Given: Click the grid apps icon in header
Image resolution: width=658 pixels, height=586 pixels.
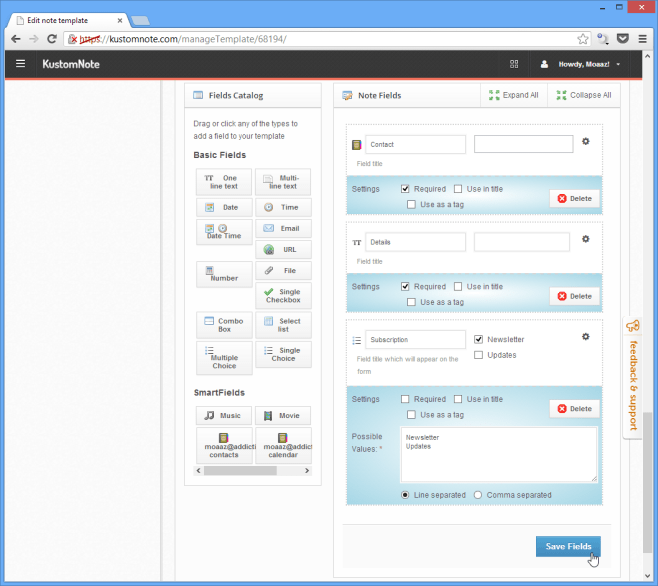Looking at the screenshot, I should tap(514, 64).
